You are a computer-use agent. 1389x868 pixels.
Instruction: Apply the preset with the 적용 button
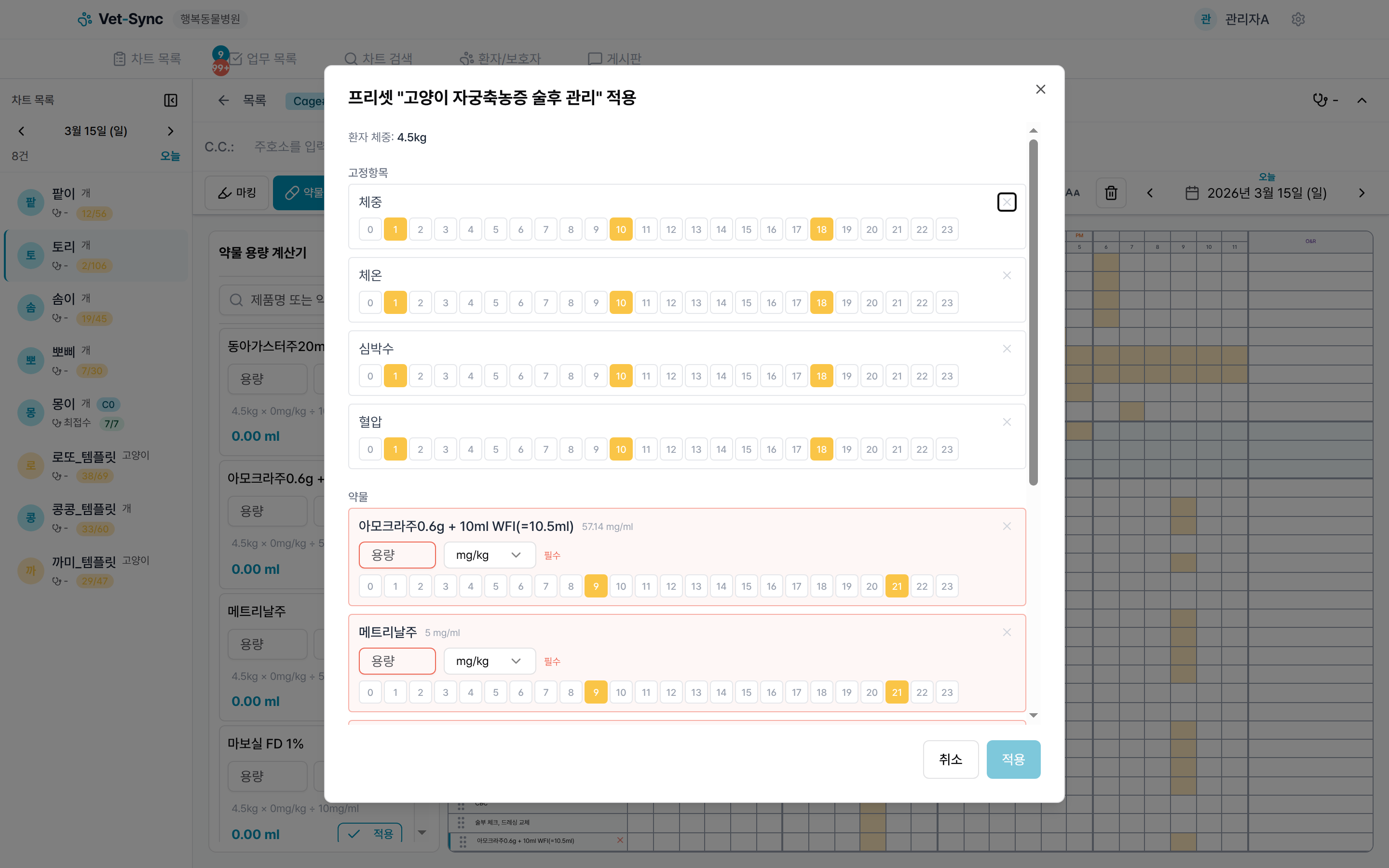coord(1013,759)
